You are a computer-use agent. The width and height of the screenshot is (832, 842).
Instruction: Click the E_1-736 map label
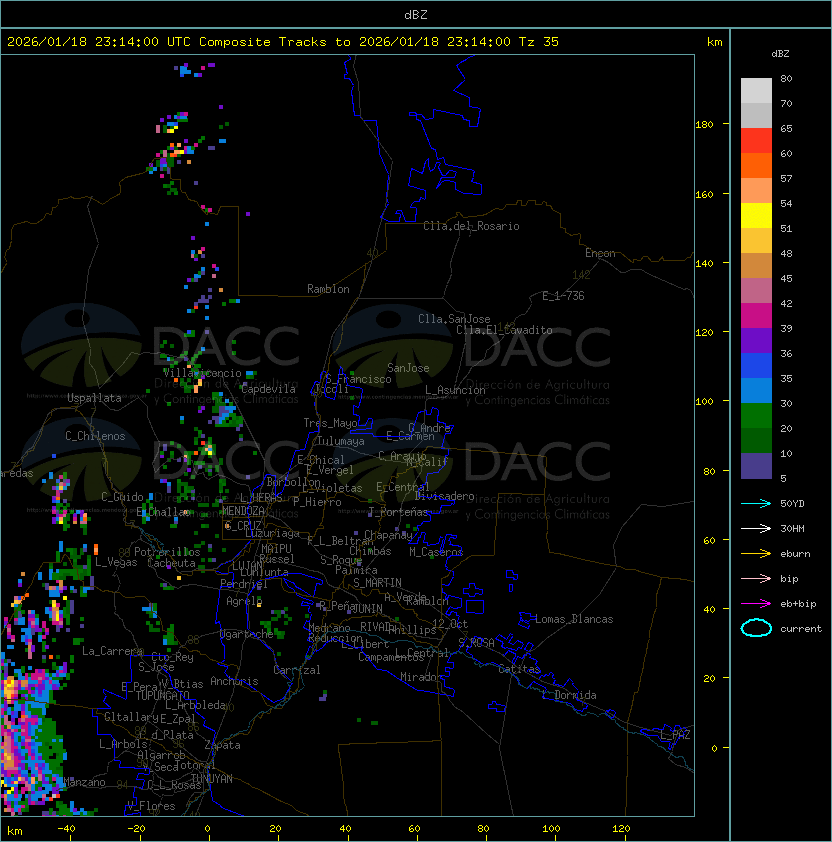pyautogui.click(x=563, y=296)
